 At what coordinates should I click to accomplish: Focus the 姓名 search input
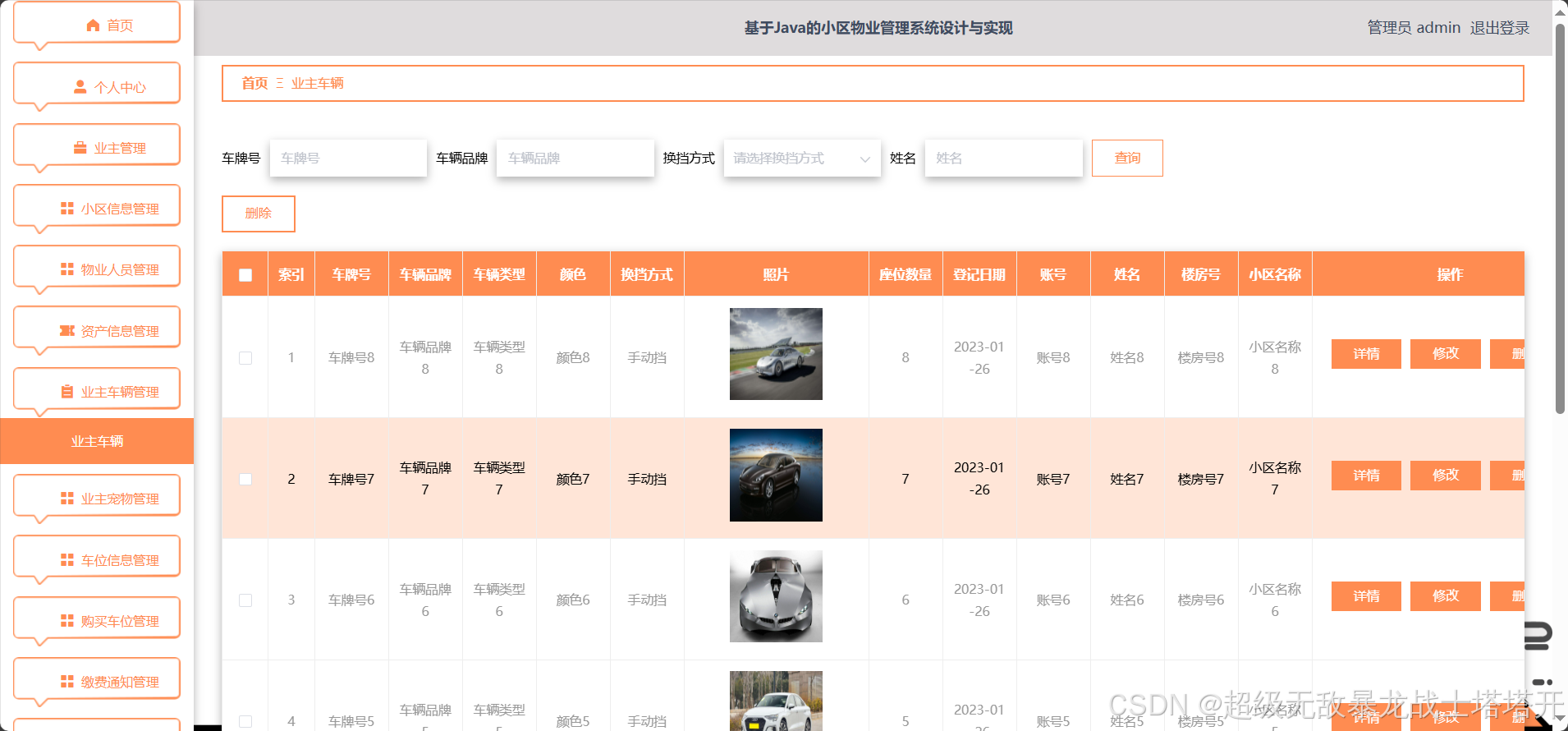[1004, 159]
